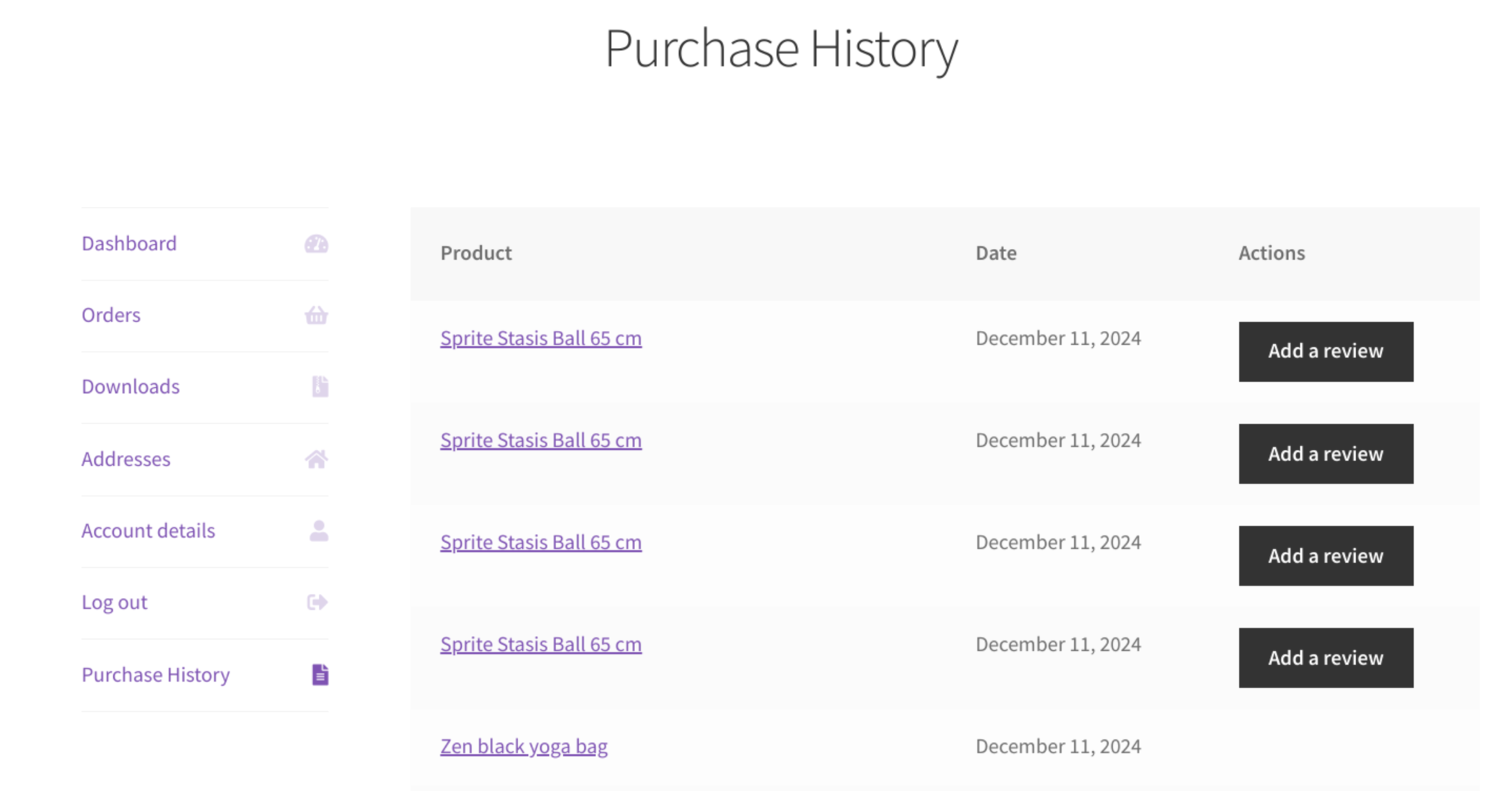Select the Log out link text
The image size is (1512, 791).
114,603
